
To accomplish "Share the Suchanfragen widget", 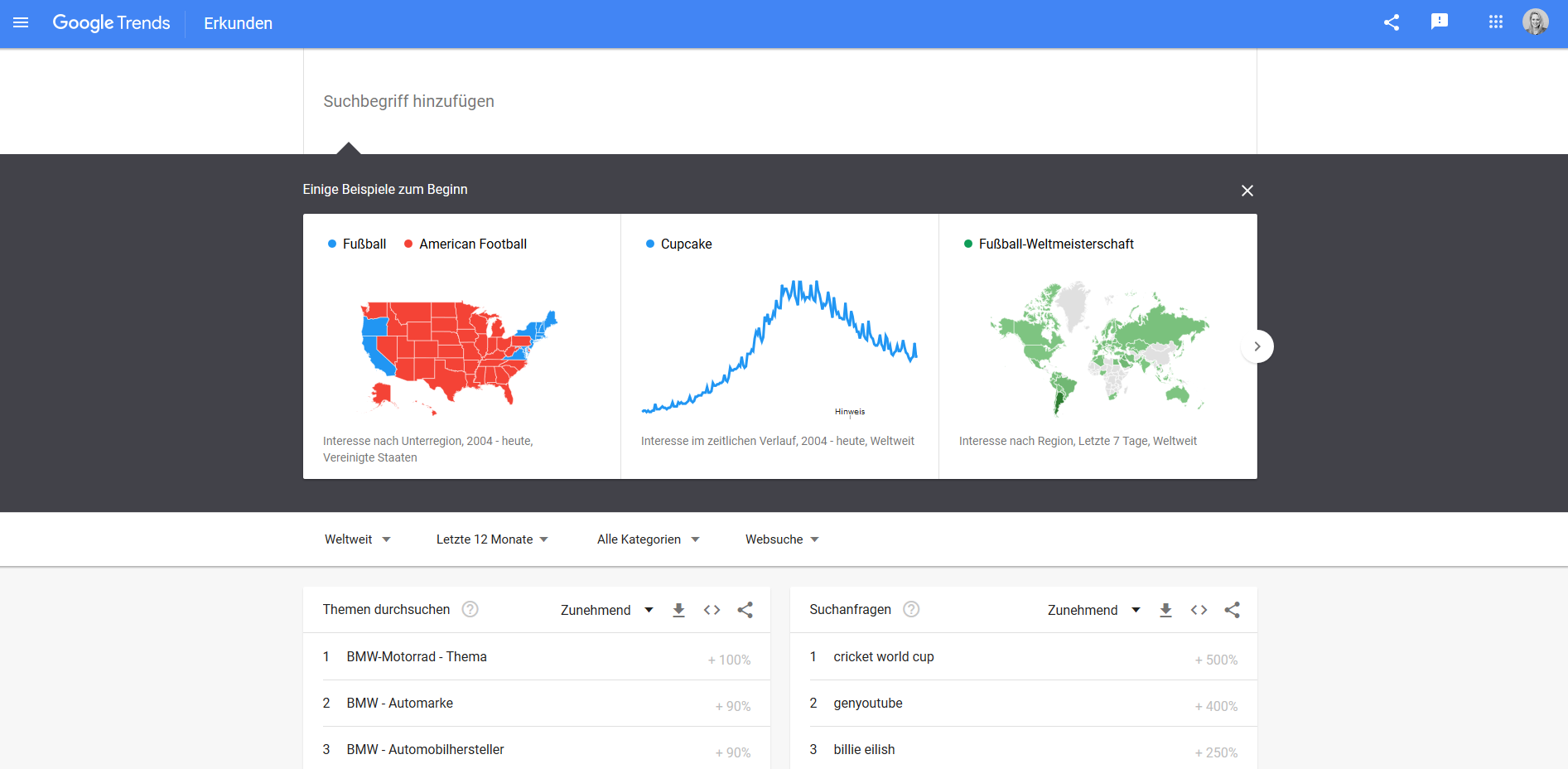I will tap(1232, 610).
